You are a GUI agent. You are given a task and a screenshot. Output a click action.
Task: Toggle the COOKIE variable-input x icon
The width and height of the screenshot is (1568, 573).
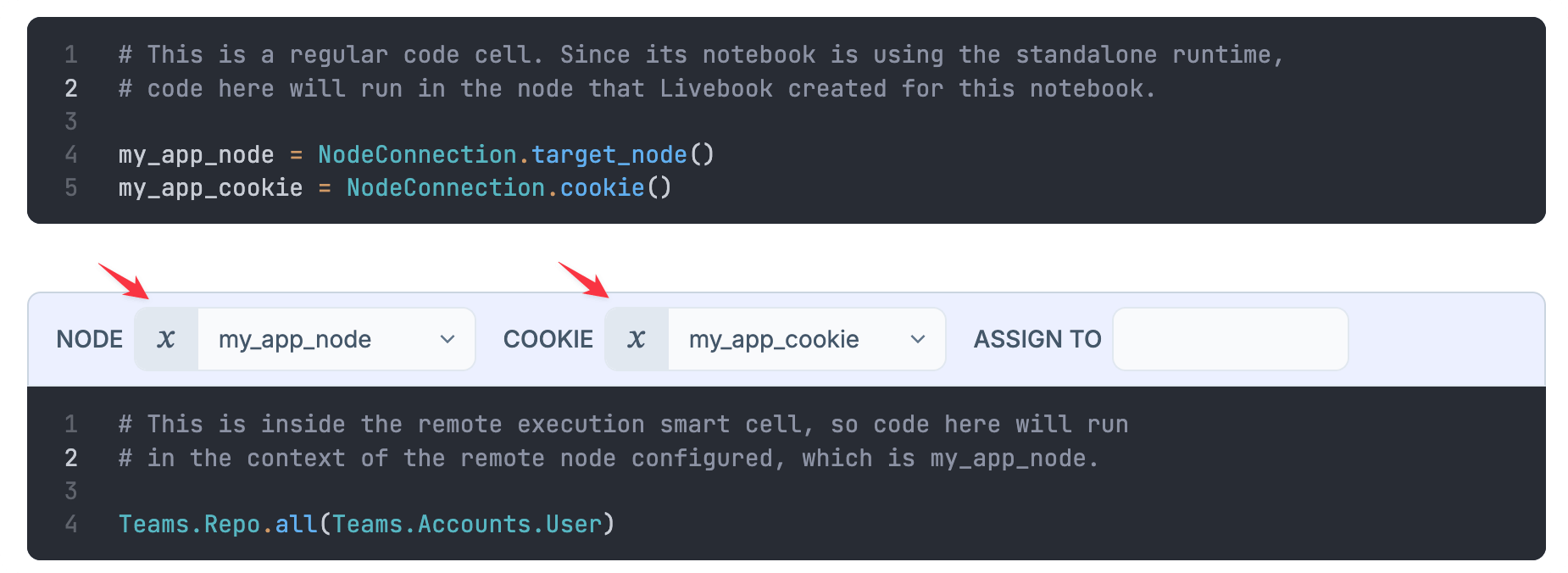637,339
